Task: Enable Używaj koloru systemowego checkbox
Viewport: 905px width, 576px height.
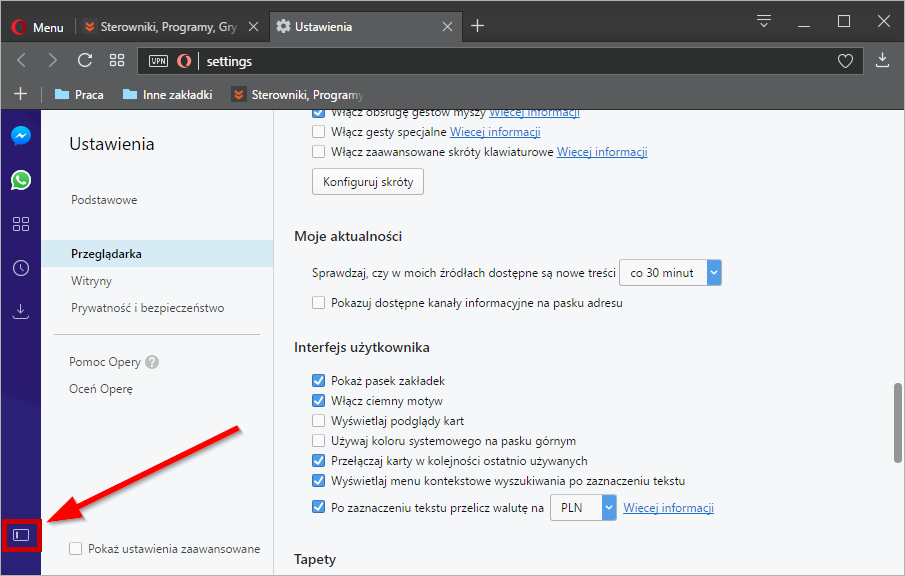Action: tap(319, 440)
